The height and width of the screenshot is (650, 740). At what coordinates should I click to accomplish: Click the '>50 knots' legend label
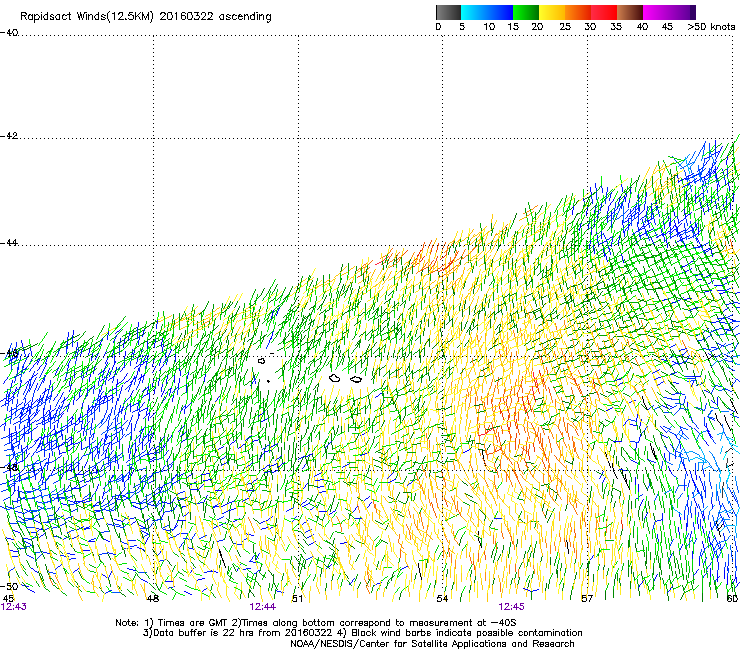pos(711,27)
